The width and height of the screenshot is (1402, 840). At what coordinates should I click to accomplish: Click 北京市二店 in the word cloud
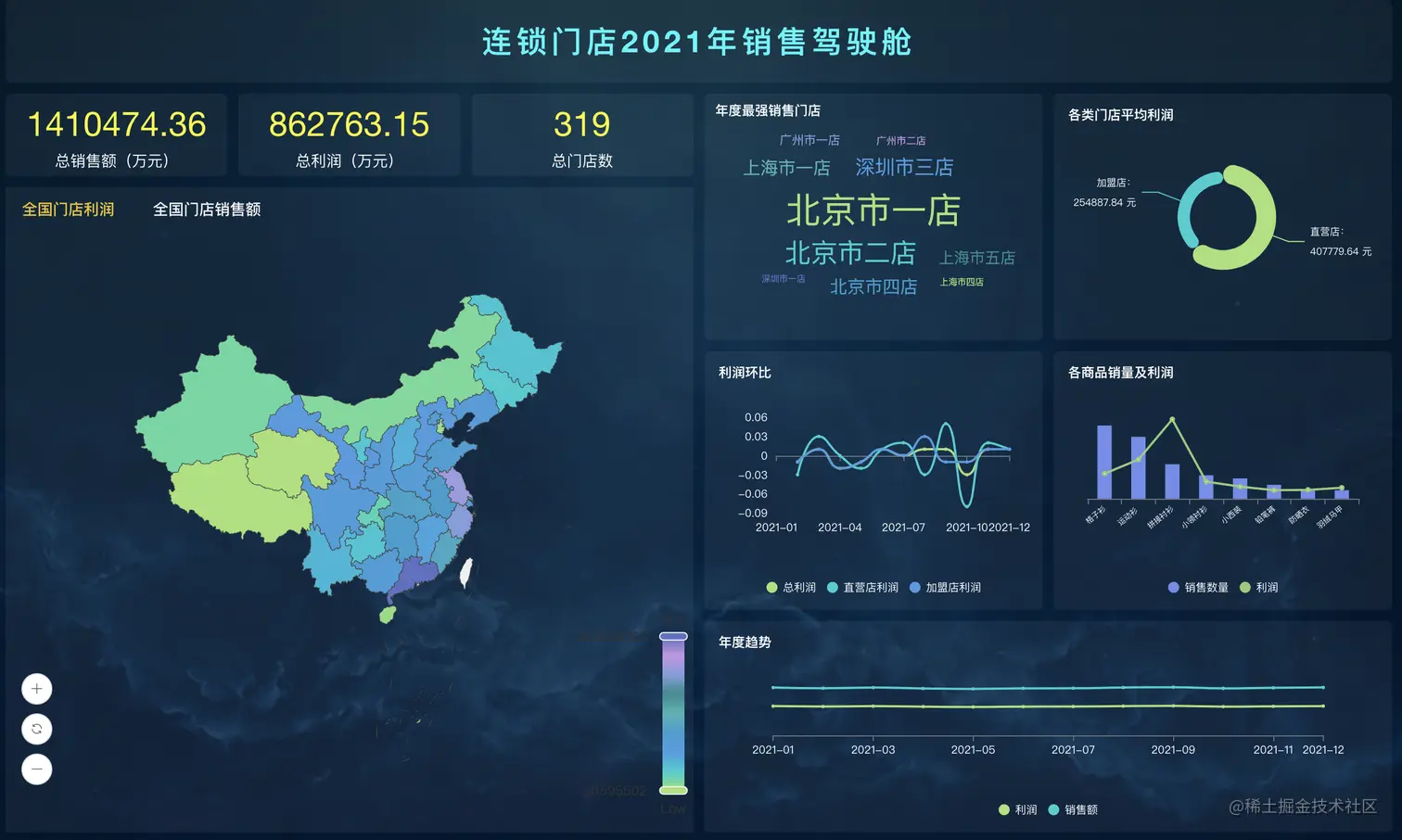point(850,253)
